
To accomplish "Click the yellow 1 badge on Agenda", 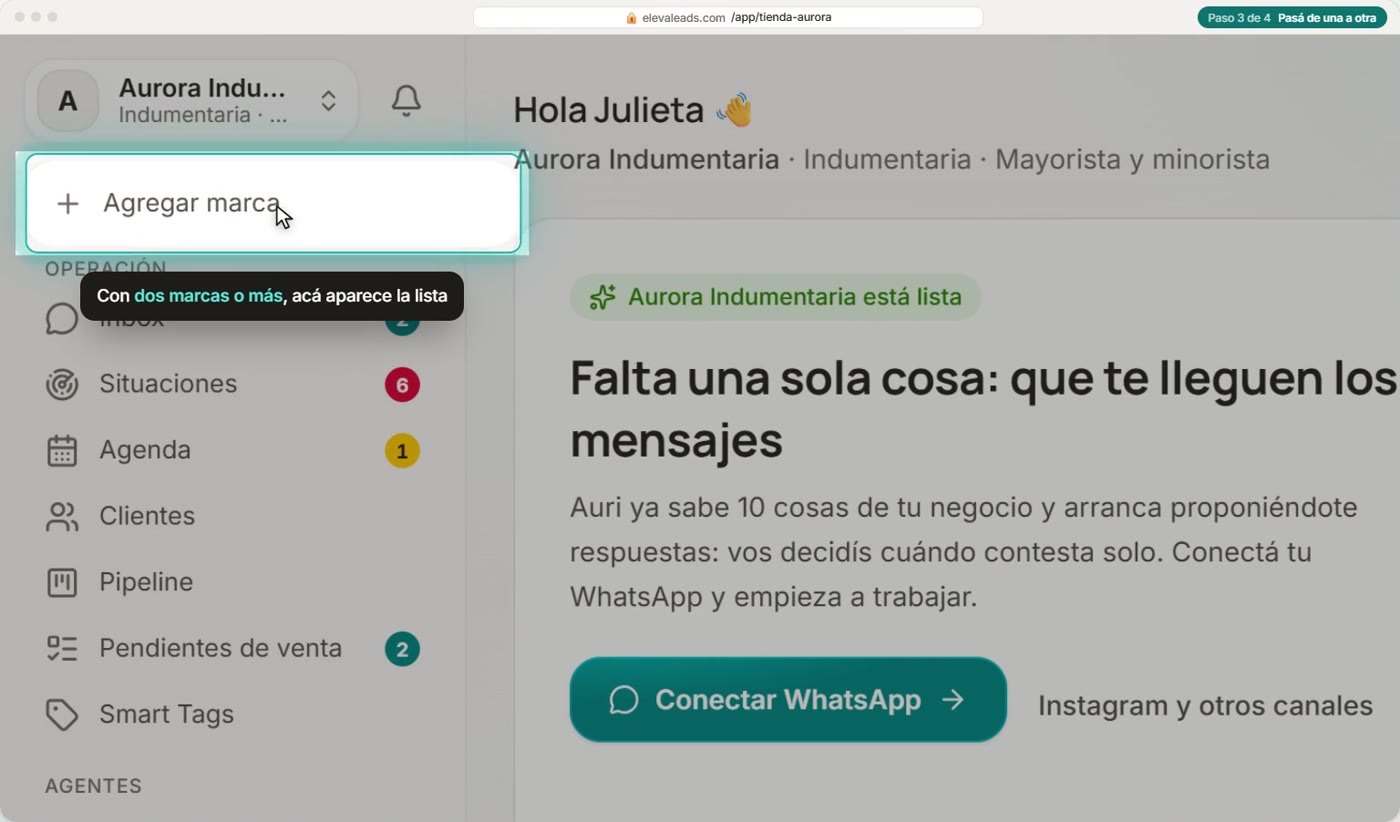I will pos(402,451).
